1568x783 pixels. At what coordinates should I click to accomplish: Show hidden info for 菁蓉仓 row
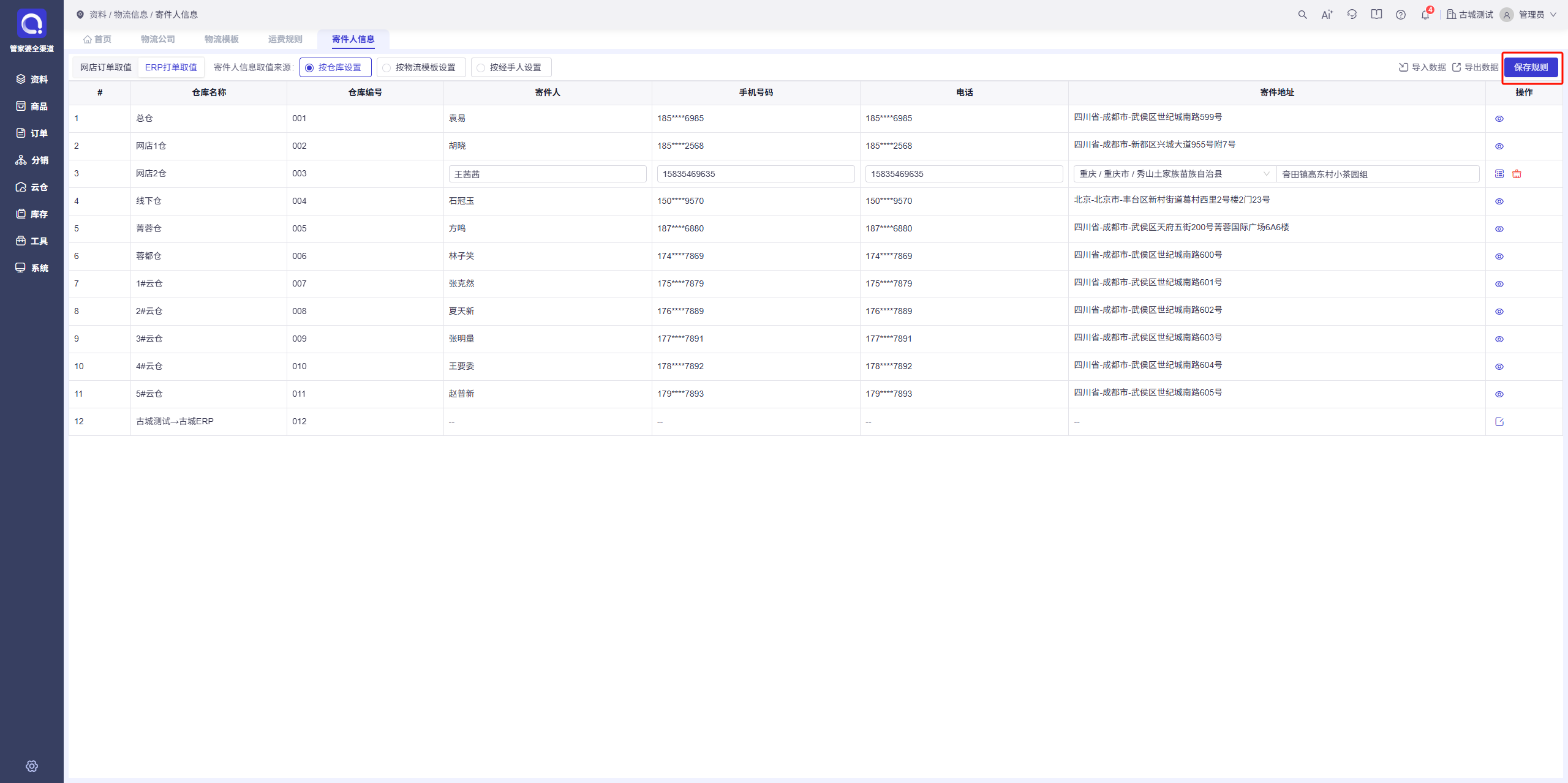[1499, 229]
